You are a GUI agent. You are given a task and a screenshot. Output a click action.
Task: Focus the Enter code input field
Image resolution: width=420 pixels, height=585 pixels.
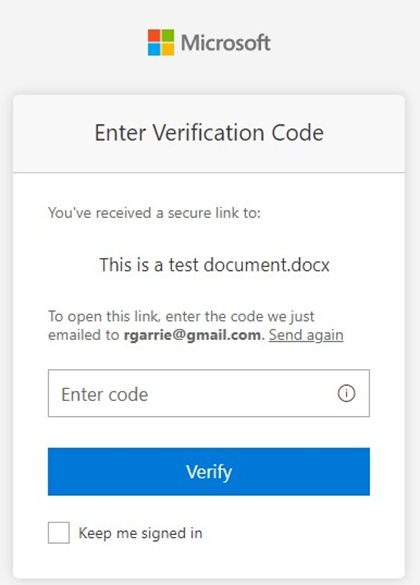(x=209, y=393)
